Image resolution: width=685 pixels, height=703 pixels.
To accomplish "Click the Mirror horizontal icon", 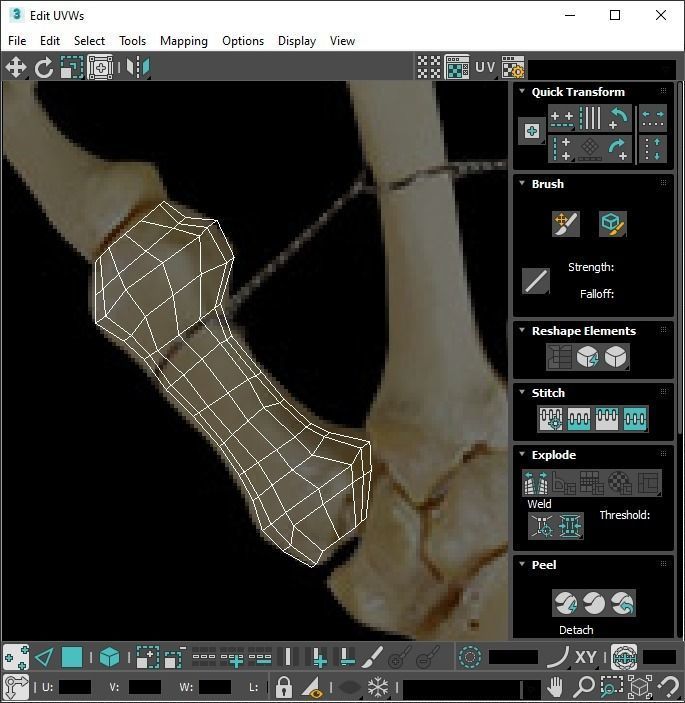I will (x=138, y=68).
